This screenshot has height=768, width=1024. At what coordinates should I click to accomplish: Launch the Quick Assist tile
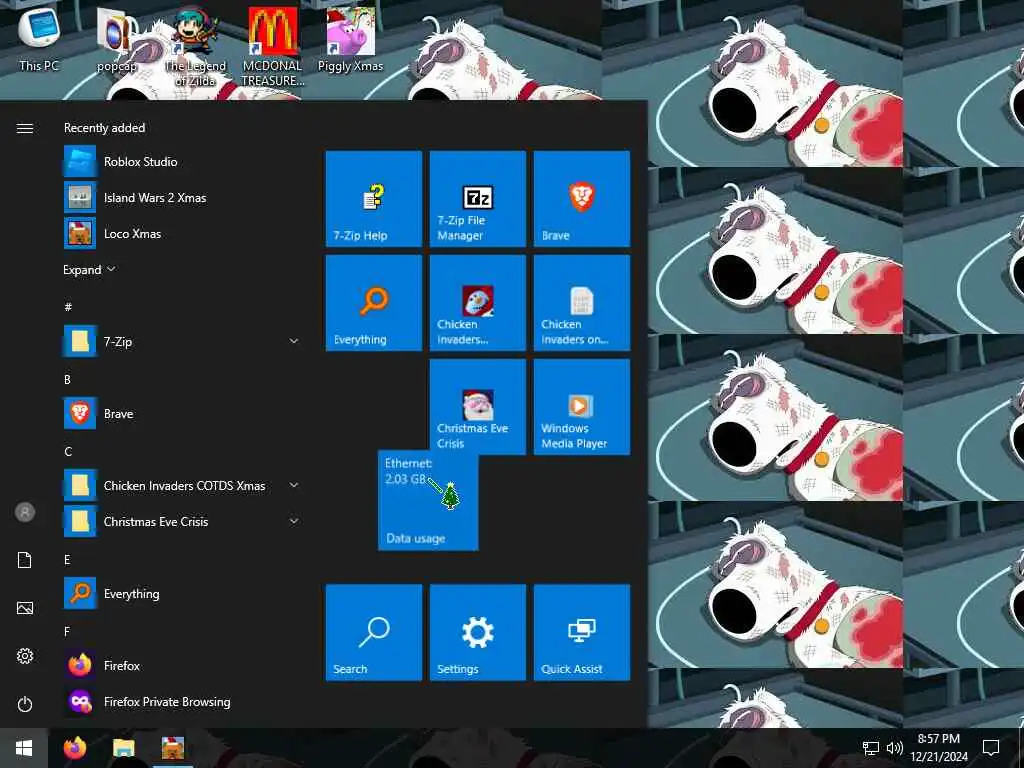pyautogui.click(x=581, y=632)
